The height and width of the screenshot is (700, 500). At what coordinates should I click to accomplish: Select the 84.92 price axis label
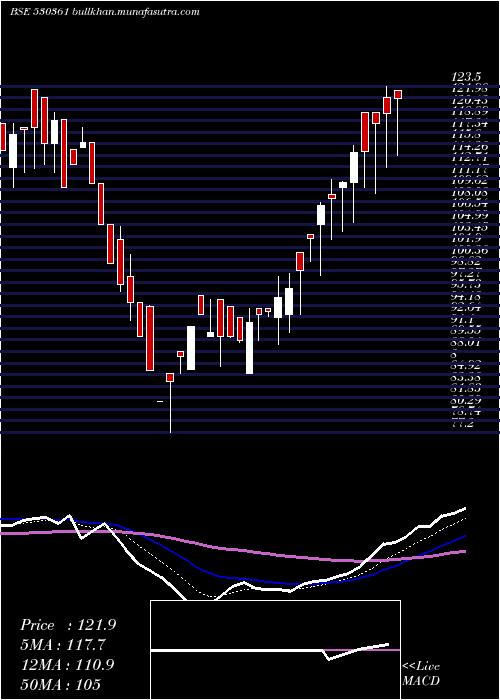(468, 367)
